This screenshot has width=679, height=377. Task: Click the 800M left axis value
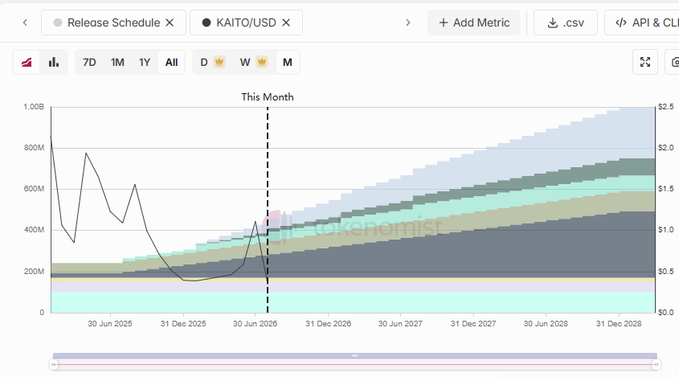[34, 148]
